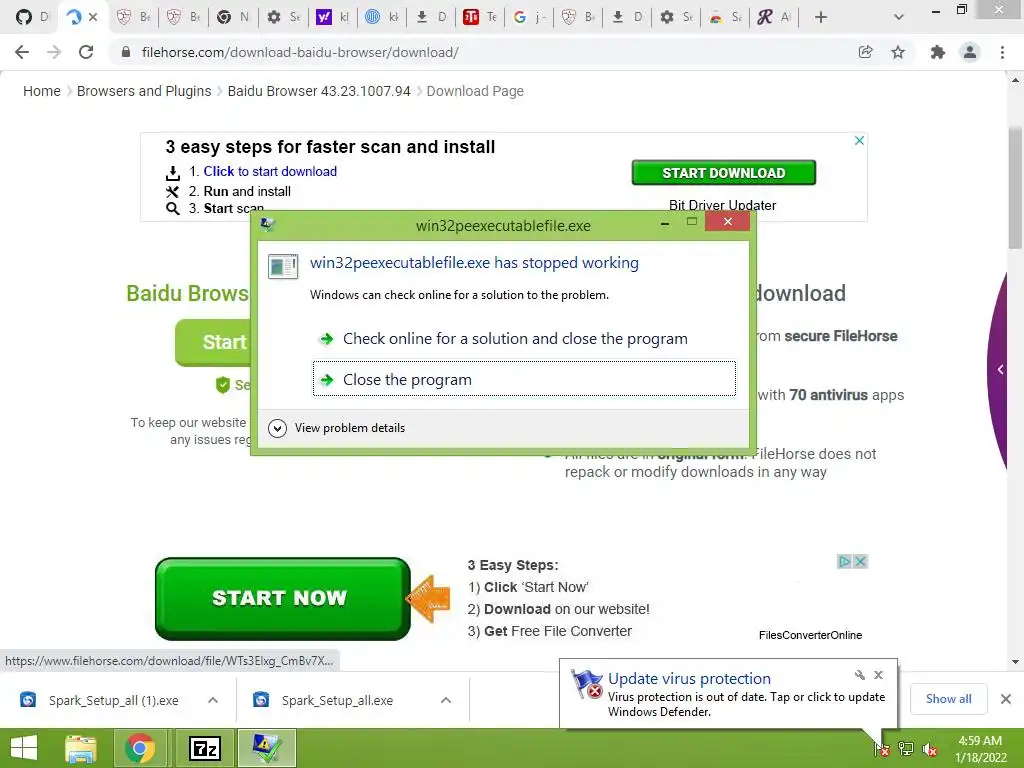Click Bit Driver Updater ad text

[722, 205]
